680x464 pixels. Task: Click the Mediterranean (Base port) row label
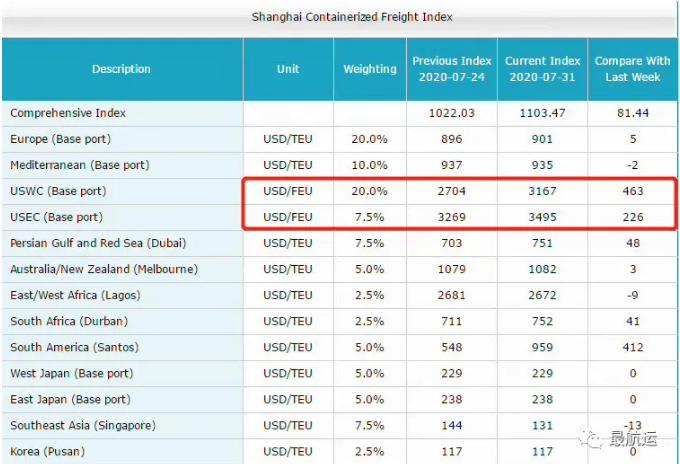[79, 165]
